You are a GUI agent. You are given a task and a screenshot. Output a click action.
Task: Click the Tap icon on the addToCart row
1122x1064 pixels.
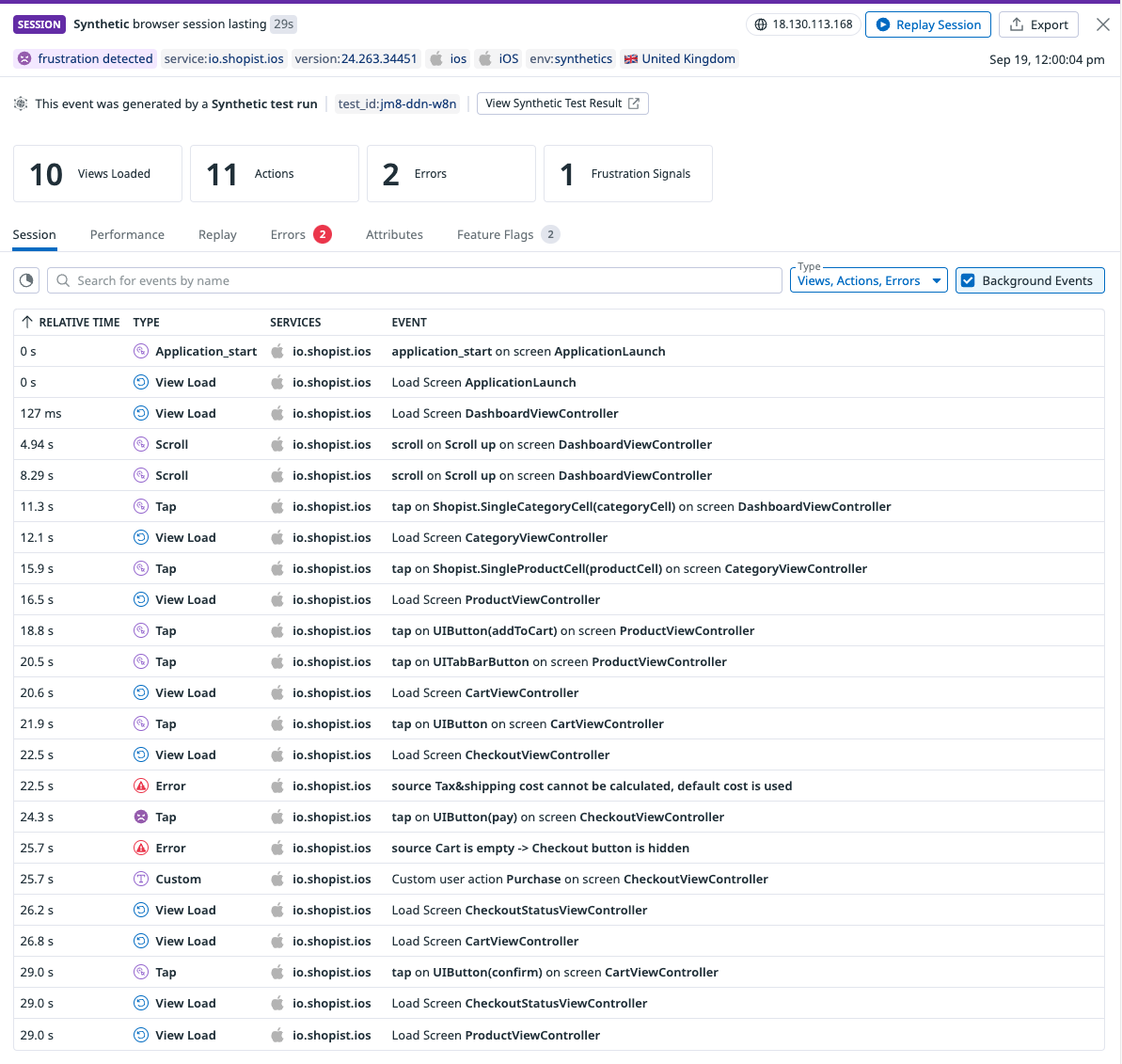[141, 630]
